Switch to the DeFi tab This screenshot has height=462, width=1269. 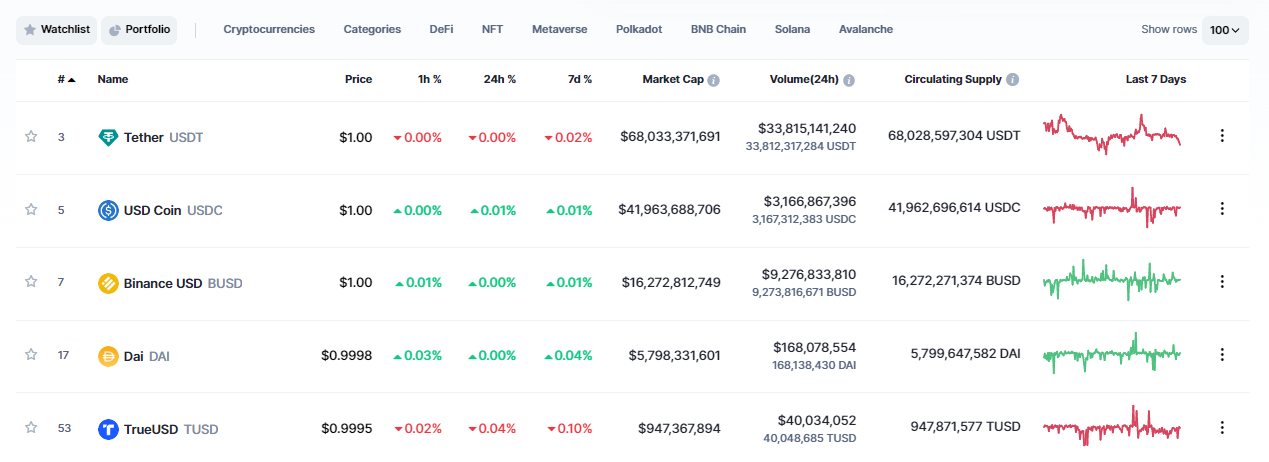[441, 30]
